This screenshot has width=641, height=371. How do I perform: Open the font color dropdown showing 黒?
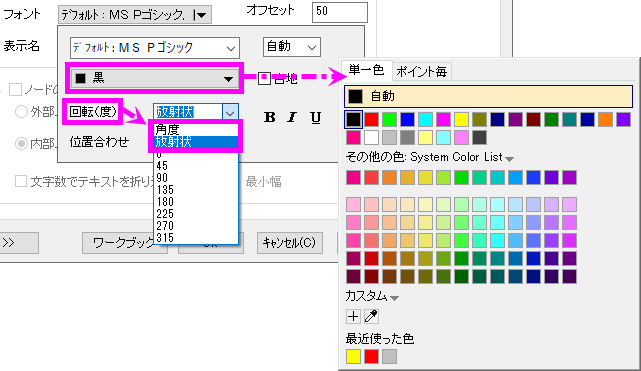(x=155, y=78)
